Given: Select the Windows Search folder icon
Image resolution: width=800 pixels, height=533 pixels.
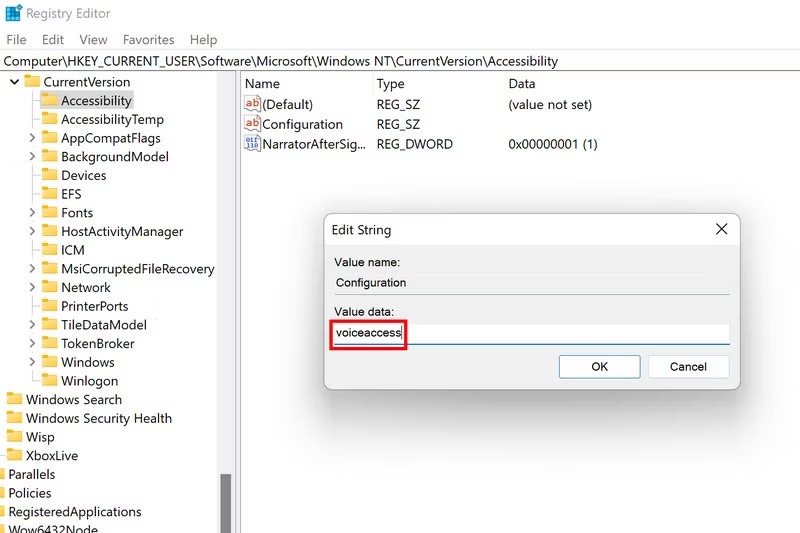Looking at the screenshot, I should pos(15,398).
